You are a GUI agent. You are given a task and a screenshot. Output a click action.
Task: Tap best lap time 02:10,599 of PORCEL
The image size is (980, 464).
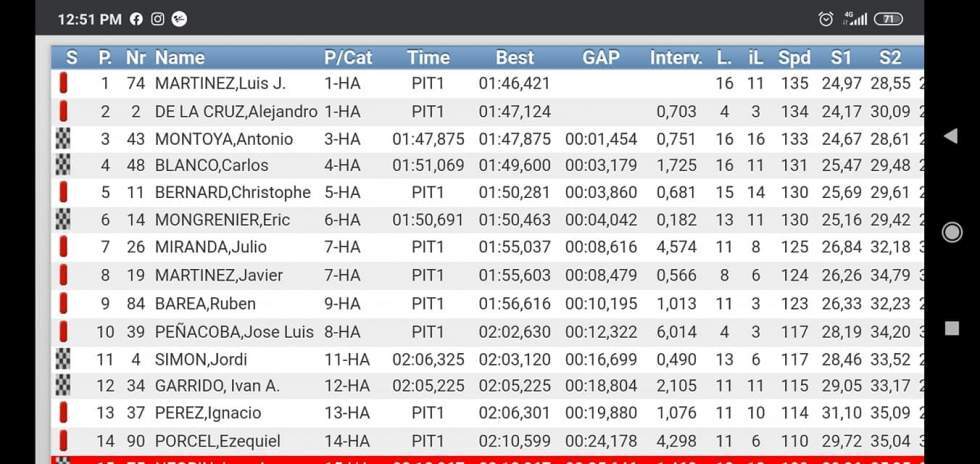(x=514, y=441)
